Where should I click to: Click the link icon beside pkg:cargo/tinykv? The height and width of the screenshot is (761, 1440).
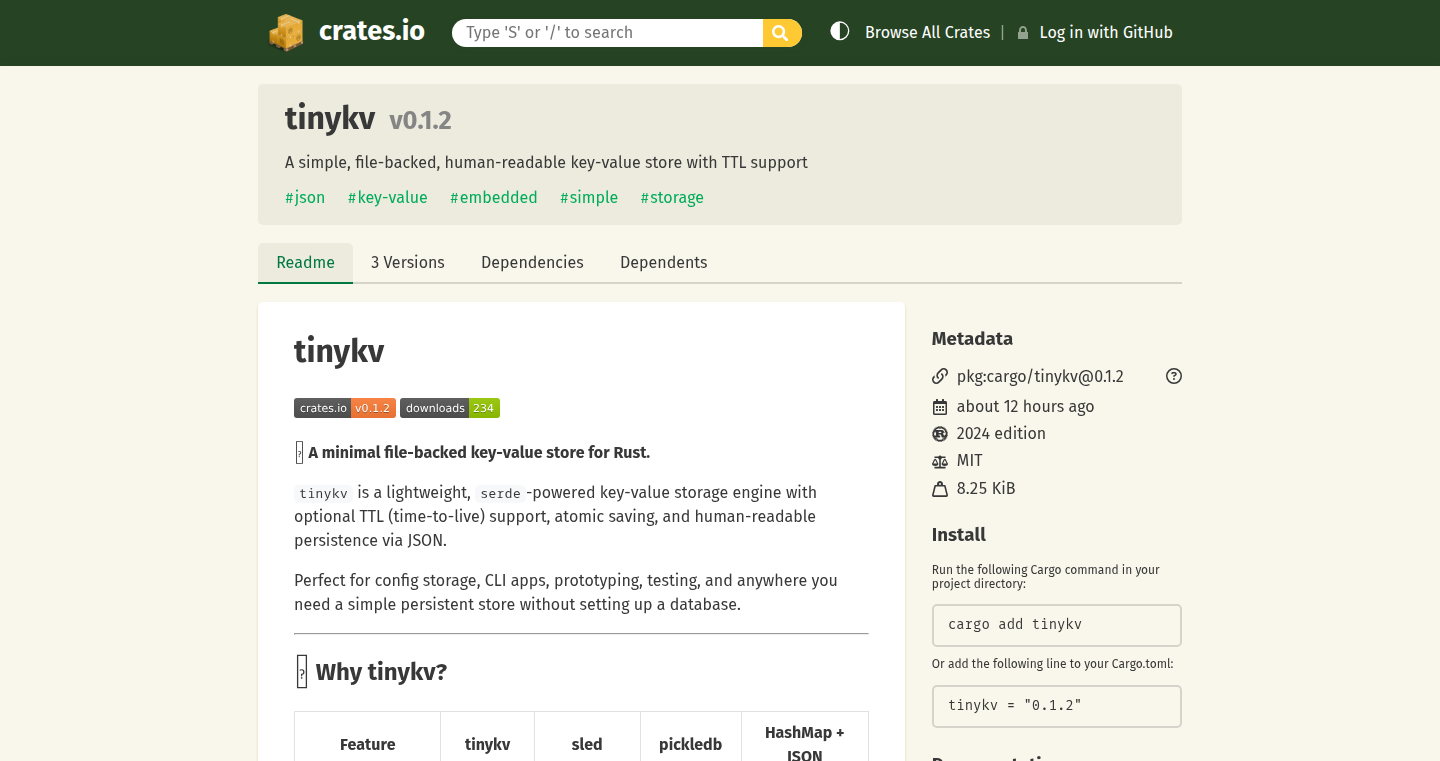coord(940,377)
